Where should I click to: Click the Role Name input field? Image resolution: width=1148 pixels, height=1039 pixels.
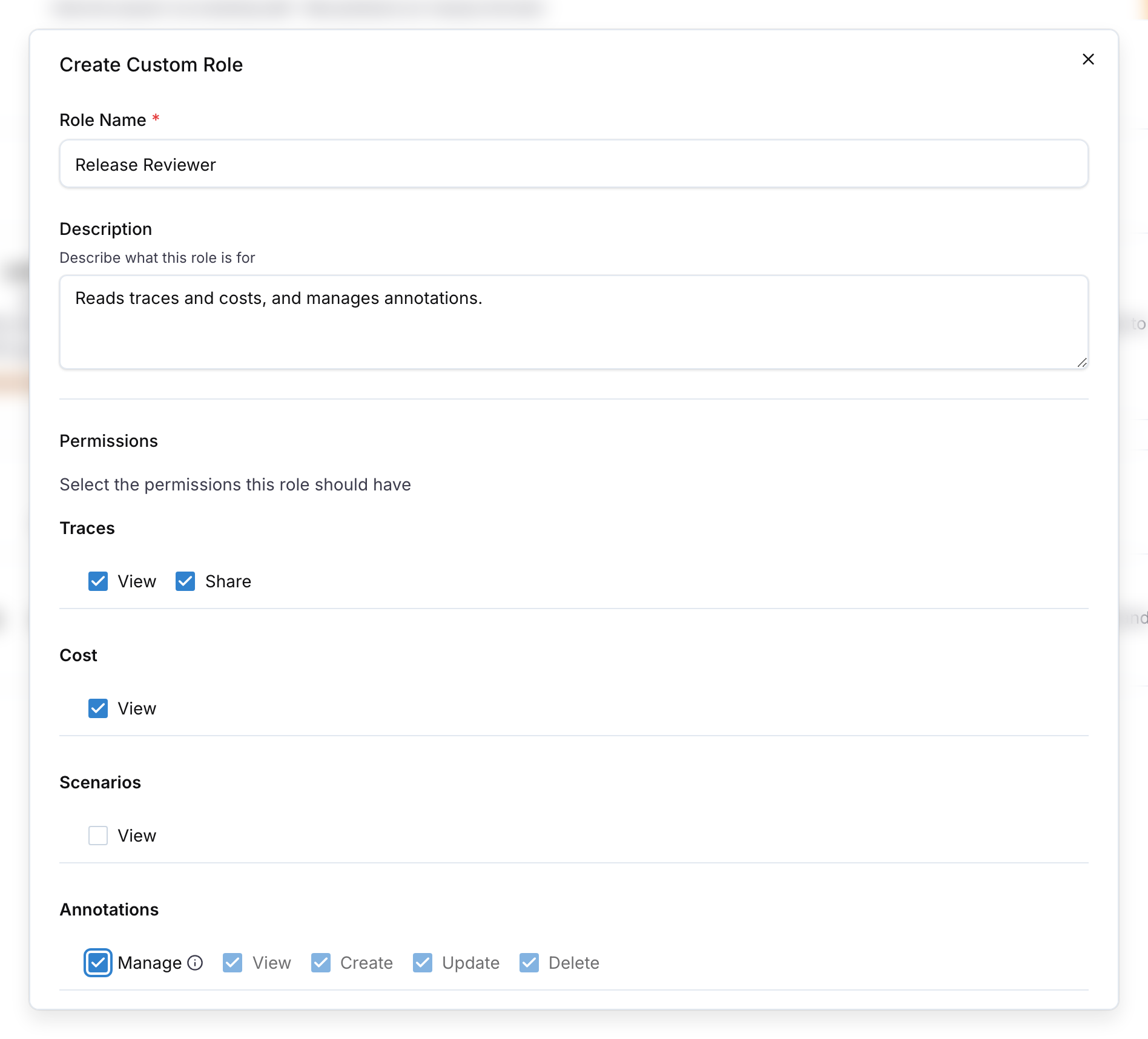(573, 164)
